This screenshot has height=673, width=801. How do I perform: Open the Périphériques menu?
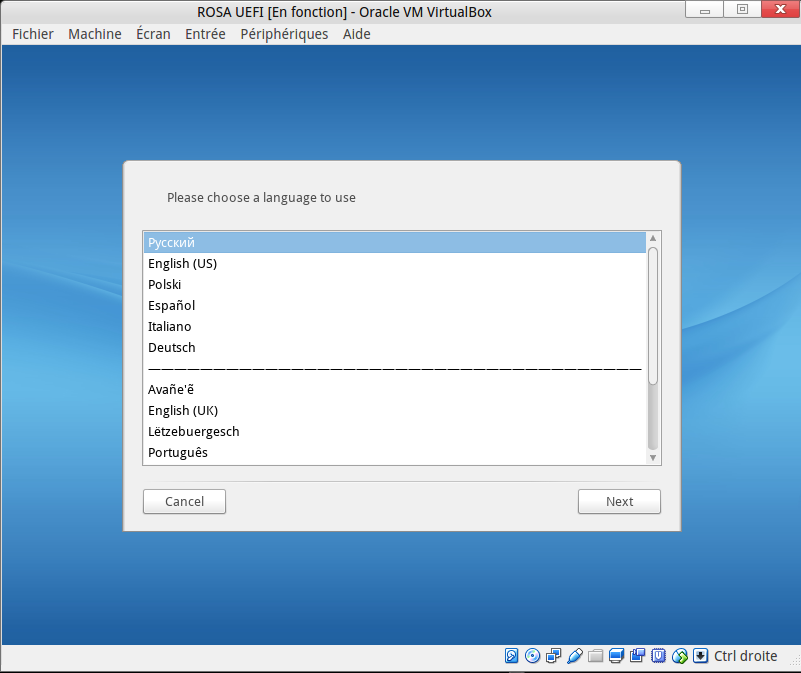(284, 34)
